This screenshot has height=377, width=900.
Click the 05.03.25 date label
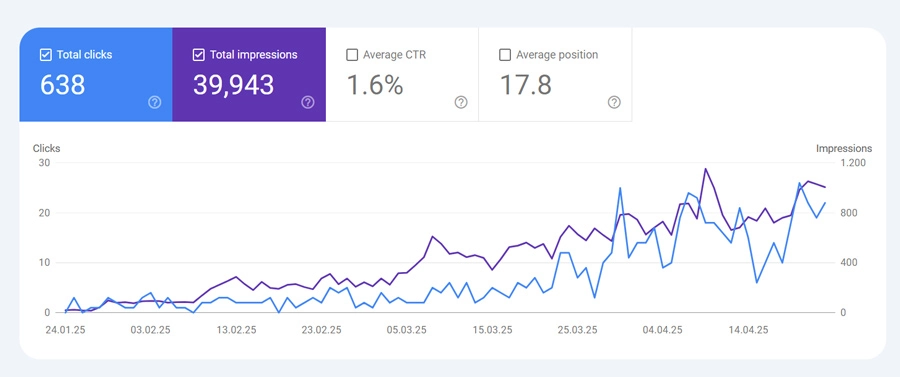click(x=406, y=330)
